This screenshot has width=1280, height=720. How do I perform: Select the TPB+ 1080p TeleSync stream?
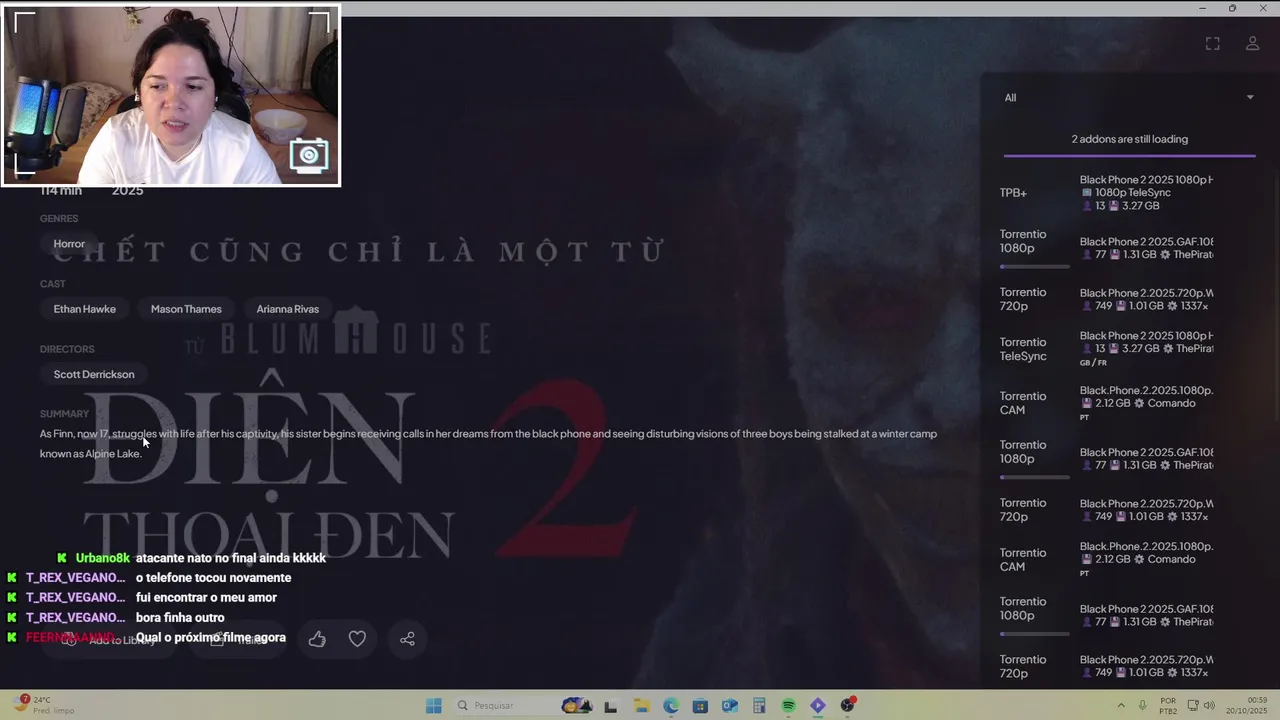(1106, 193)
